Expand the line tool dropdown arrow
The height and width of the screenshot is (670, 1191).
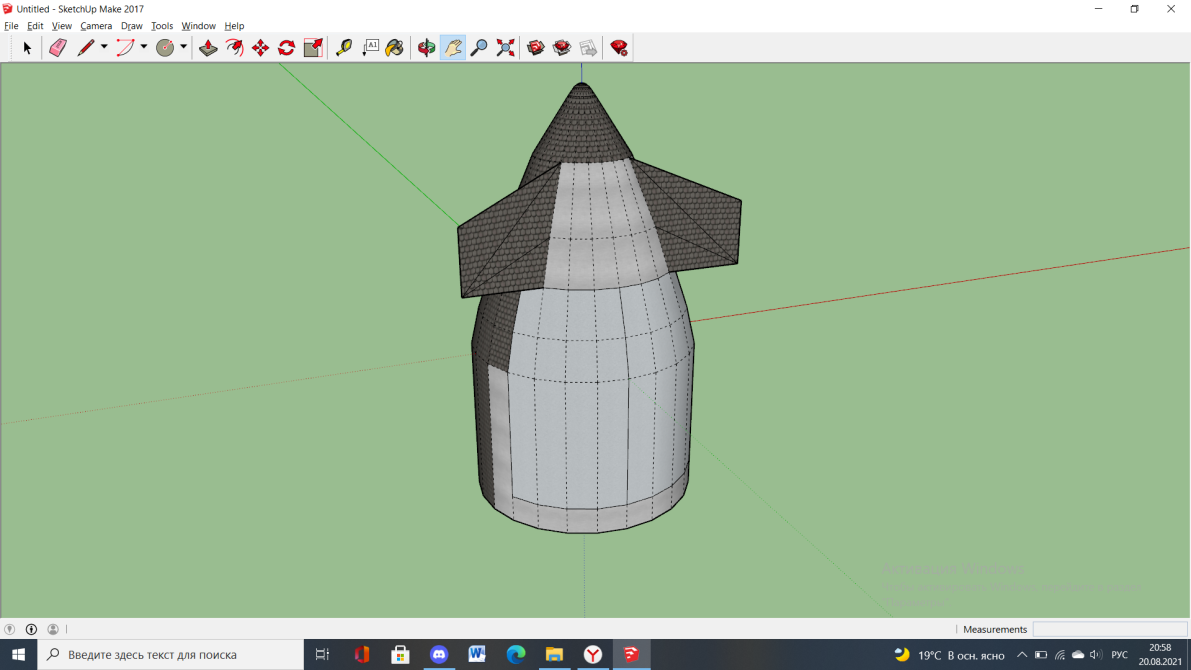(x=104, y=47)
